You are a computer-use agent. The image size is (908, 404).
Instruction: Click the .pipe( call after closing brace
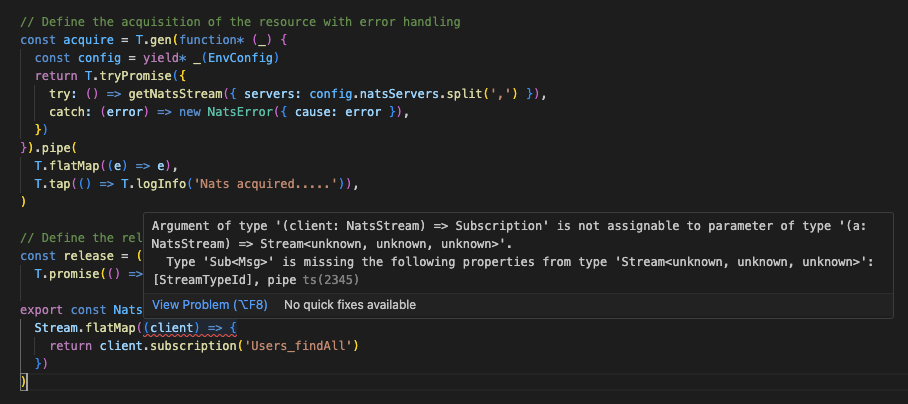pyautogui.click(x=56, y=148)
